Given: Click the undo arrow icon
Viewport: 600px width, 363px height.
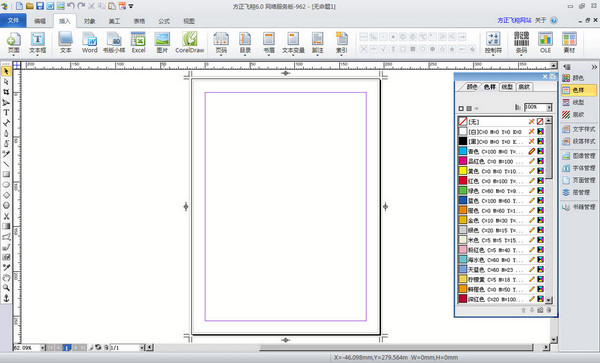Looking at the screenshot, I should (70, 6).
